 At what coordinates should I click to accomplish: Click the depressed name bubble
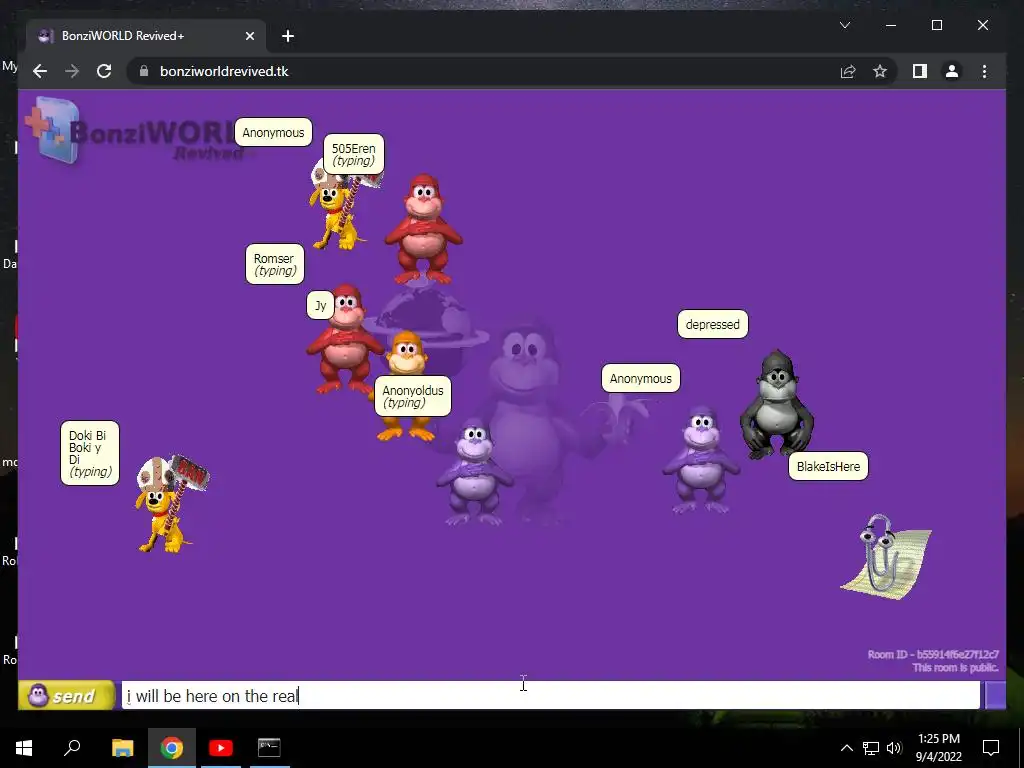pyautogui.click(x=712, y=325)
